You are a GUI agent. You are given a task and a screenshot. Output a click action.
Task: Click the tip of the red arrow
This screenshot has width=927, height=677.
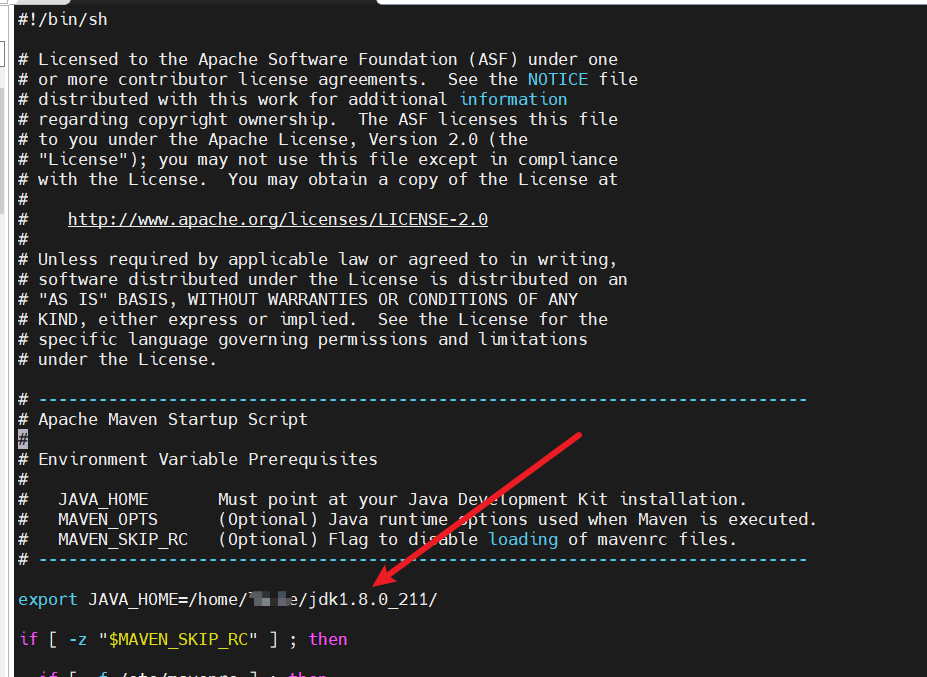click(373, 586)
